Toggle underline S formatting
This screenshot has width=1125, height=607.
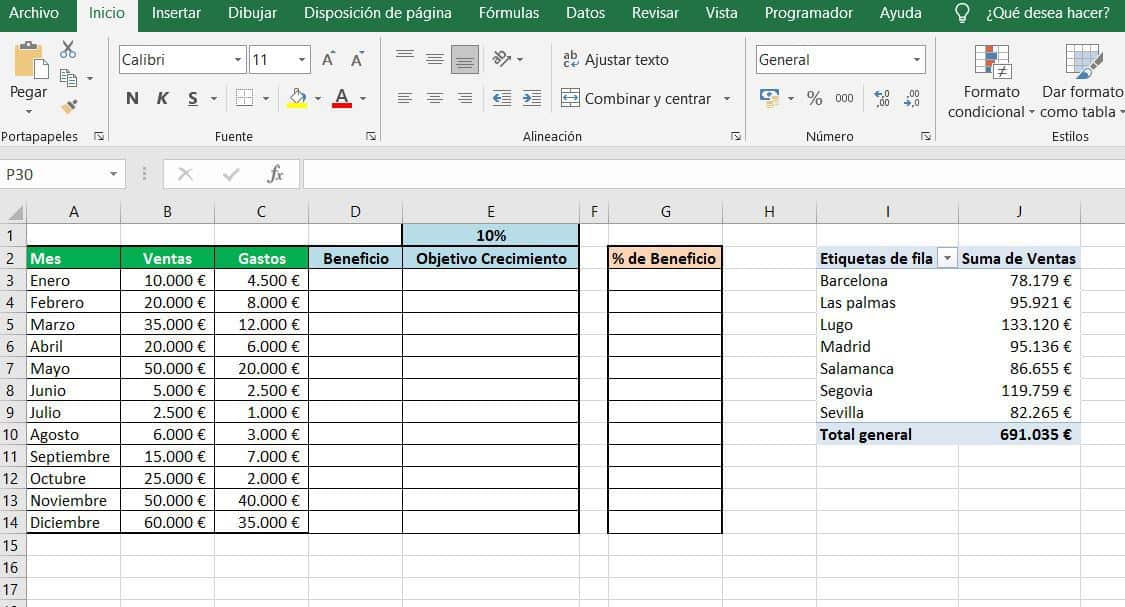(x=192, y=98)
